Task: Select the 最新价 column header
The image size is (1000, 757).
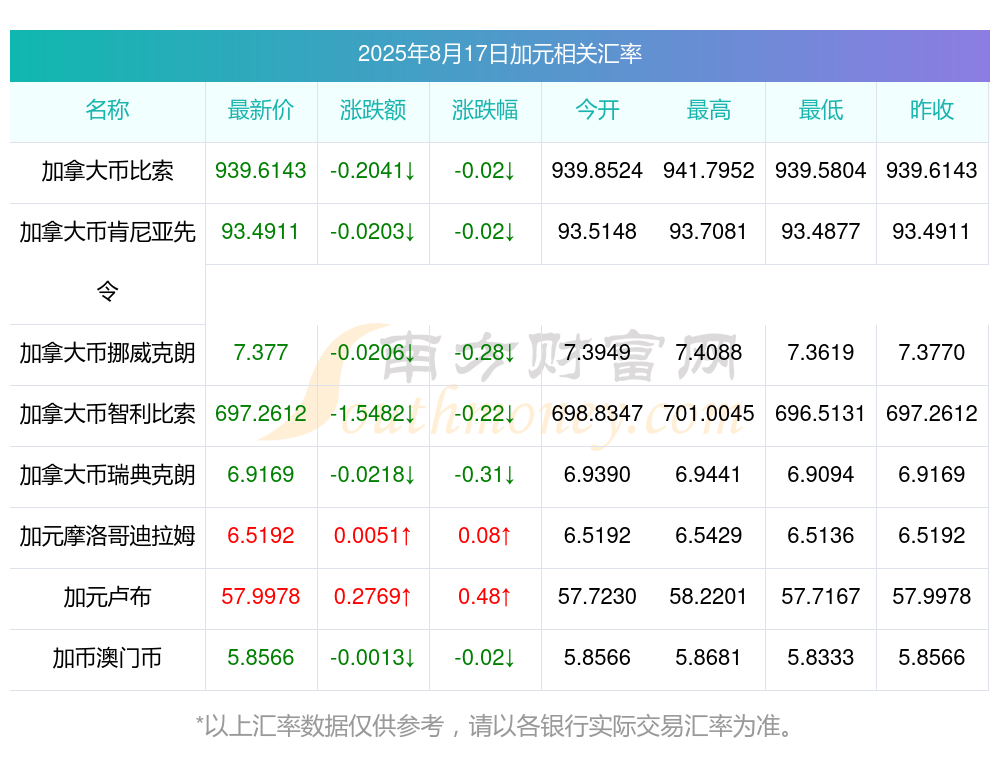Action: coord(261,110)
